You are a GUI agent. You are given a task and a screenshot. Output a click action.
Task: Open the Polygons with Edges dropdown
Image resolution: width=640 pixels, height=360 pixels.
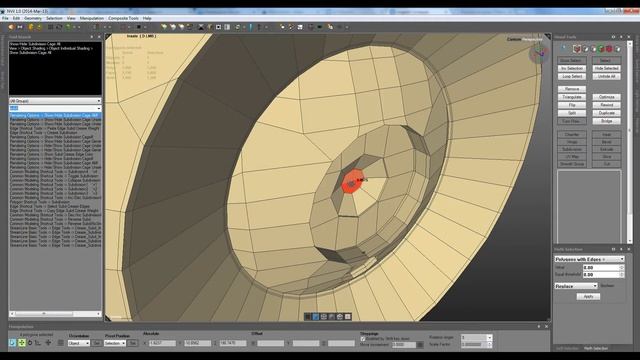click(589, 259)
